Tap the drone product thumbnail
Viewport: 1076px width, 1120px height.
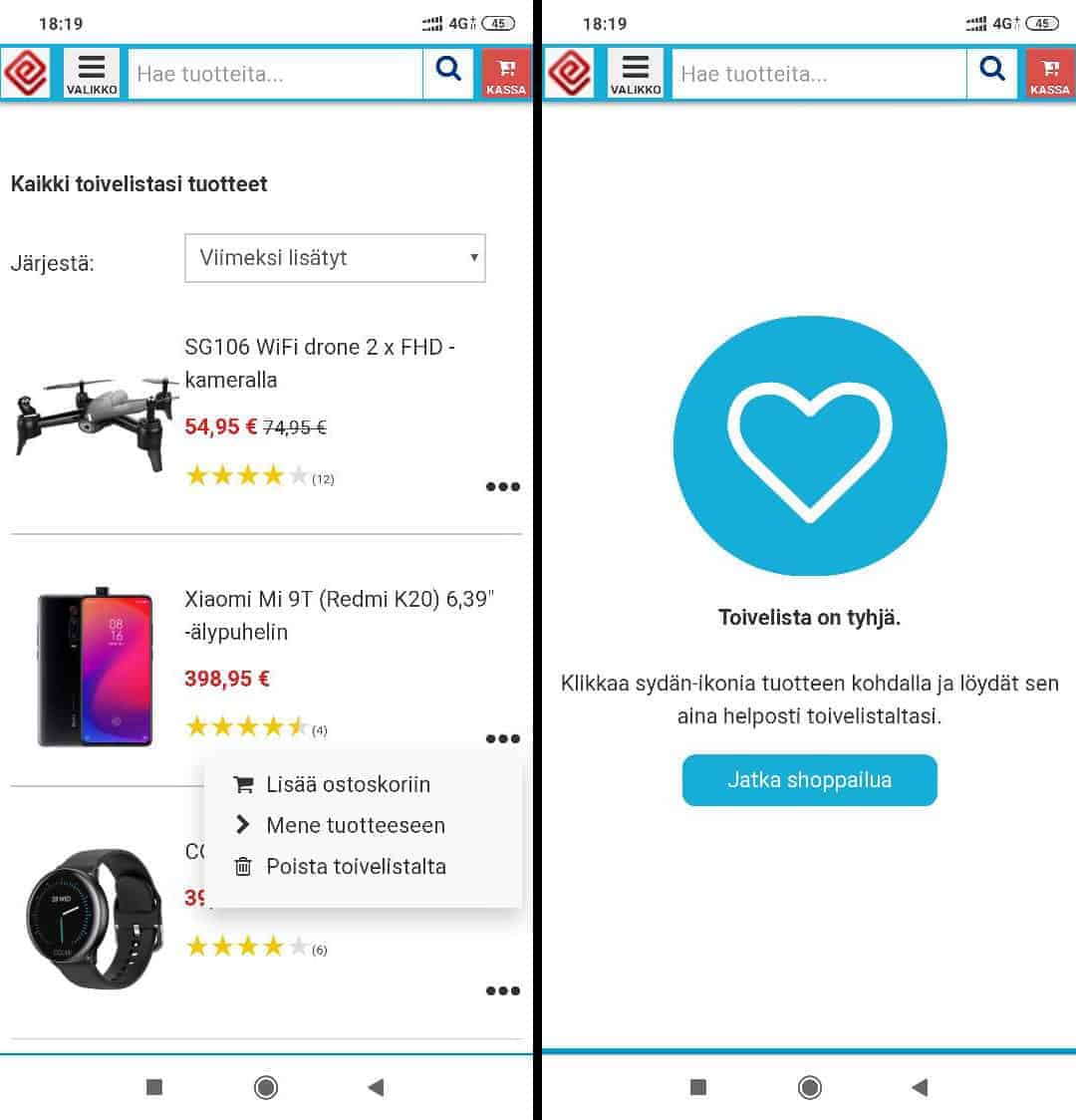97,422
